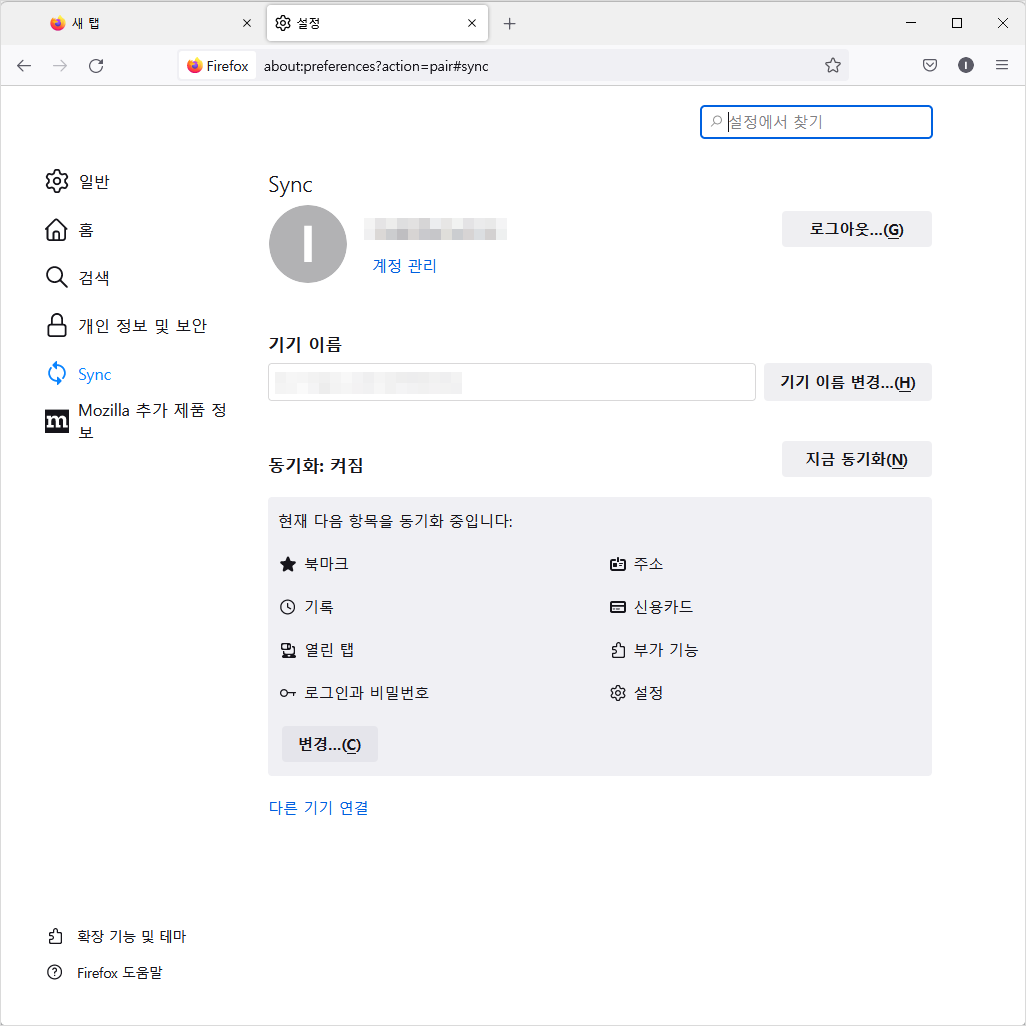Focus the 설정에서 찾기 search field
The height and width of the screenshot is (1026, 1026).
(816, 122)
